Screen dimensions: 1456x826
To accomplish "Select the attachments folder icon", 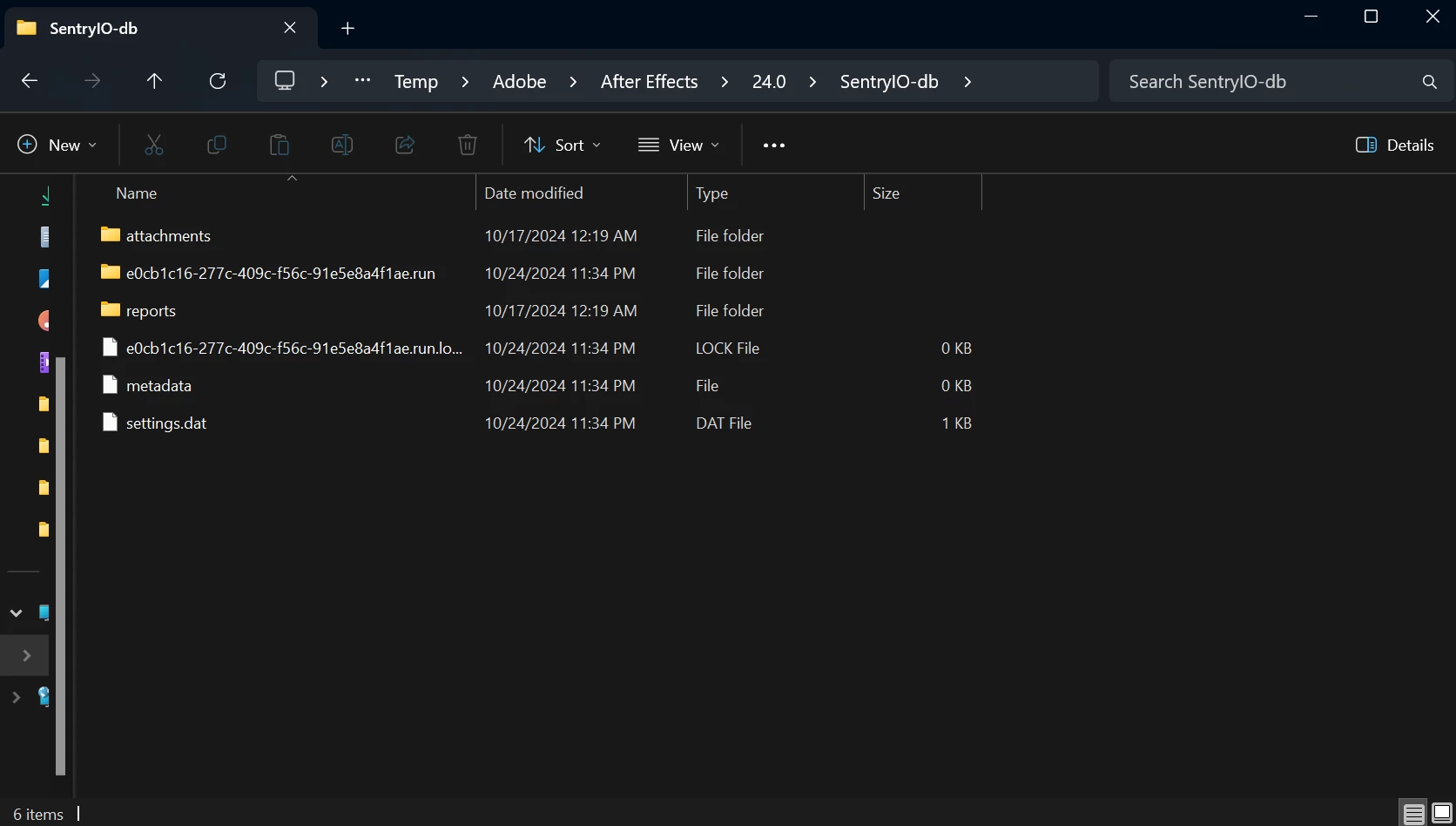I will pyautogui.click(x=110, y=234).
